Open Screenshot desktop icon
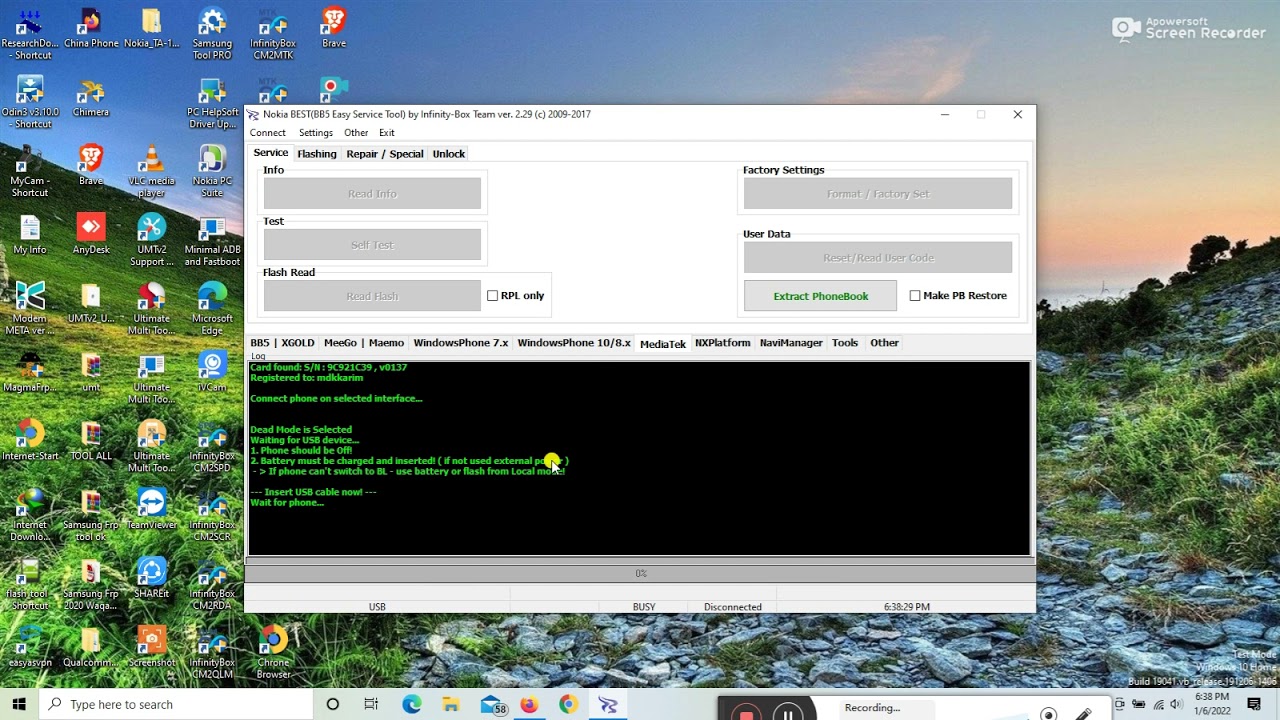1280x720 pixels. (x=151, y=646)
